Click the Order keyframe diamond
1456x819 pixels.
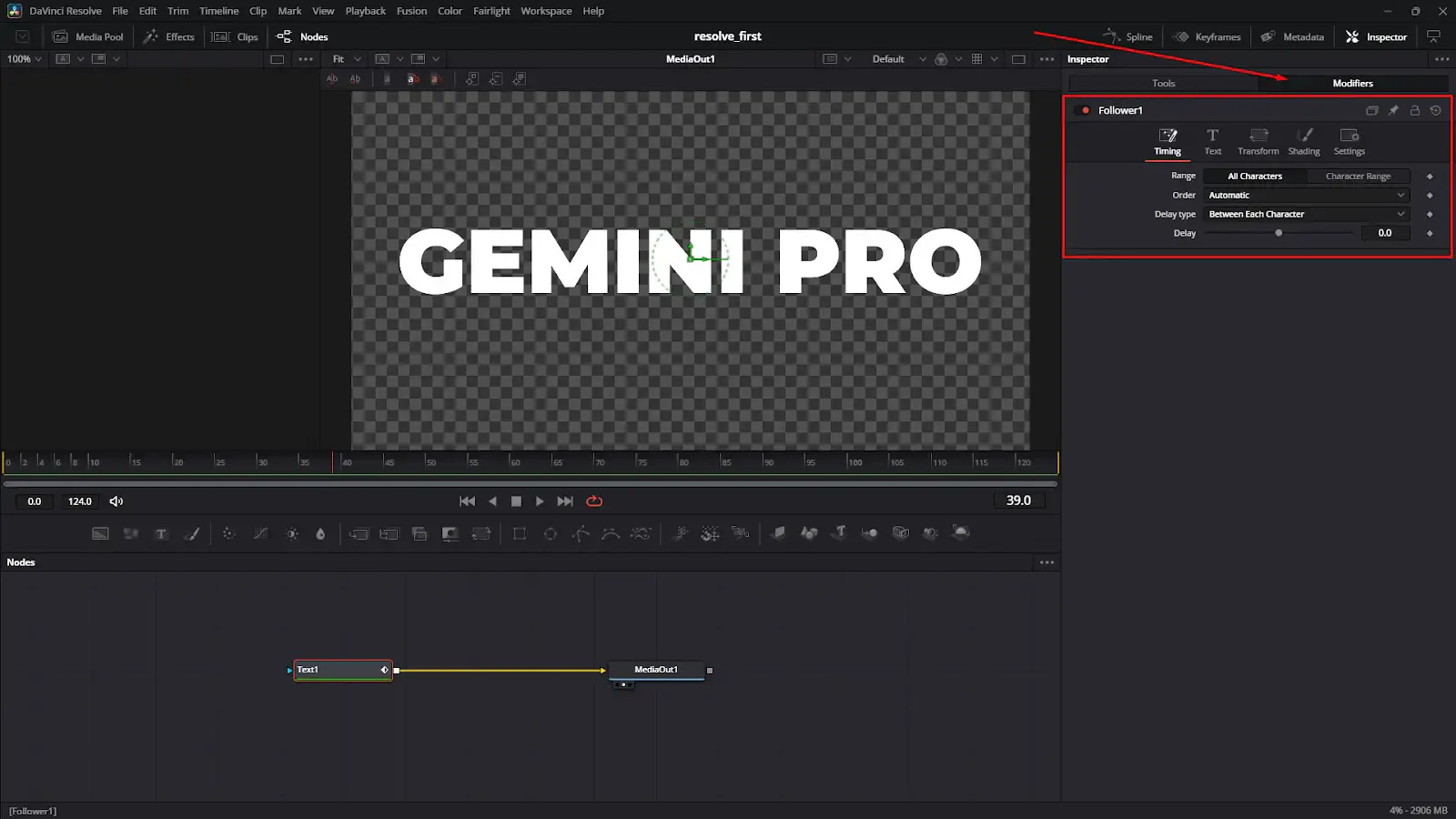[x=1430, y=196]
